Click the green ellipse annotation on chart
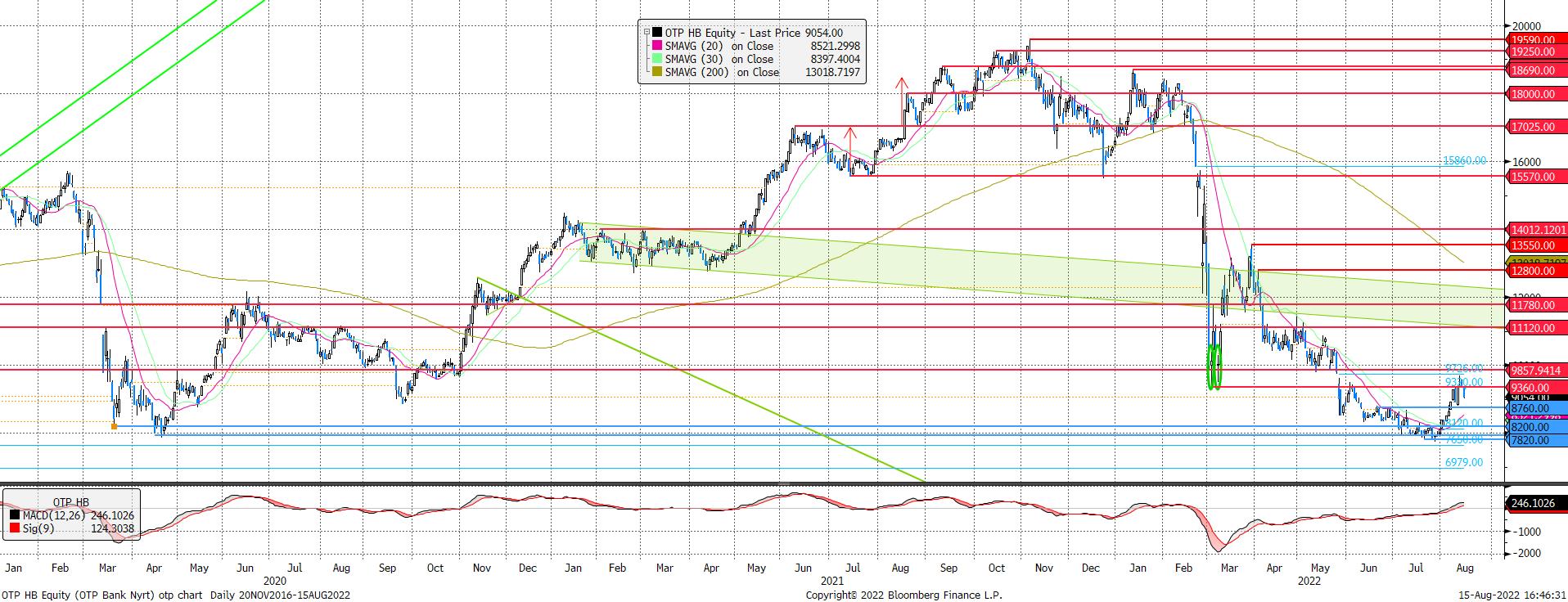Image resolution: width=1568 pixels, height=602 pixels. [x=1214, y=366]
